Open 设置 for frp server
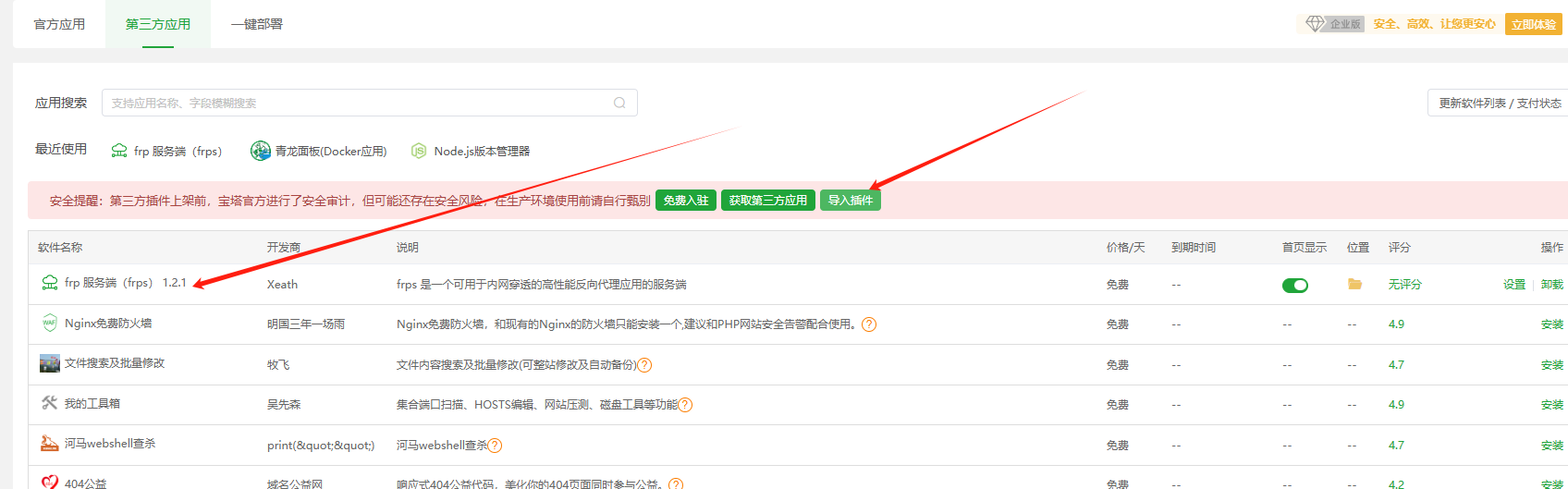This screenshot has height=489, width=1568. (1513, 285)
